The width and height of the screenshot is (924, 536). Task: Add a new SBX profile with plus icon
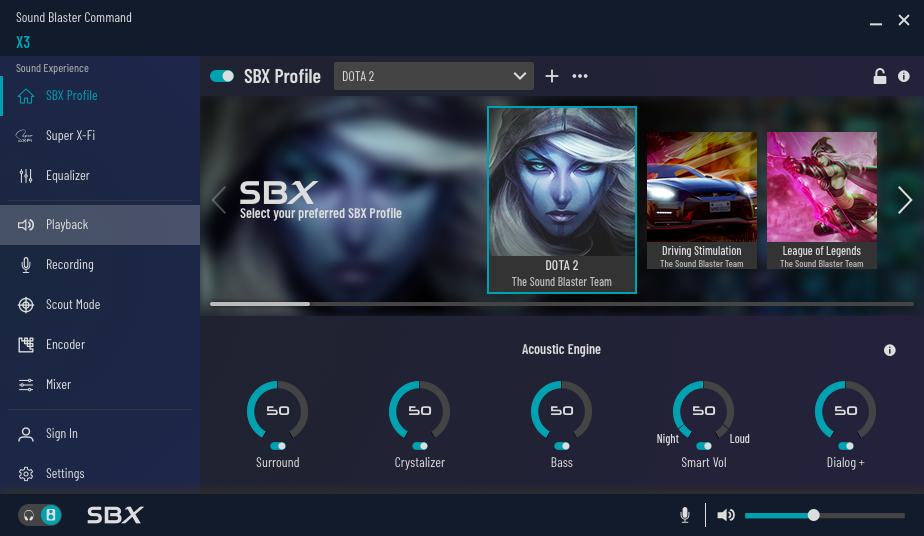(x=552, y=76)
